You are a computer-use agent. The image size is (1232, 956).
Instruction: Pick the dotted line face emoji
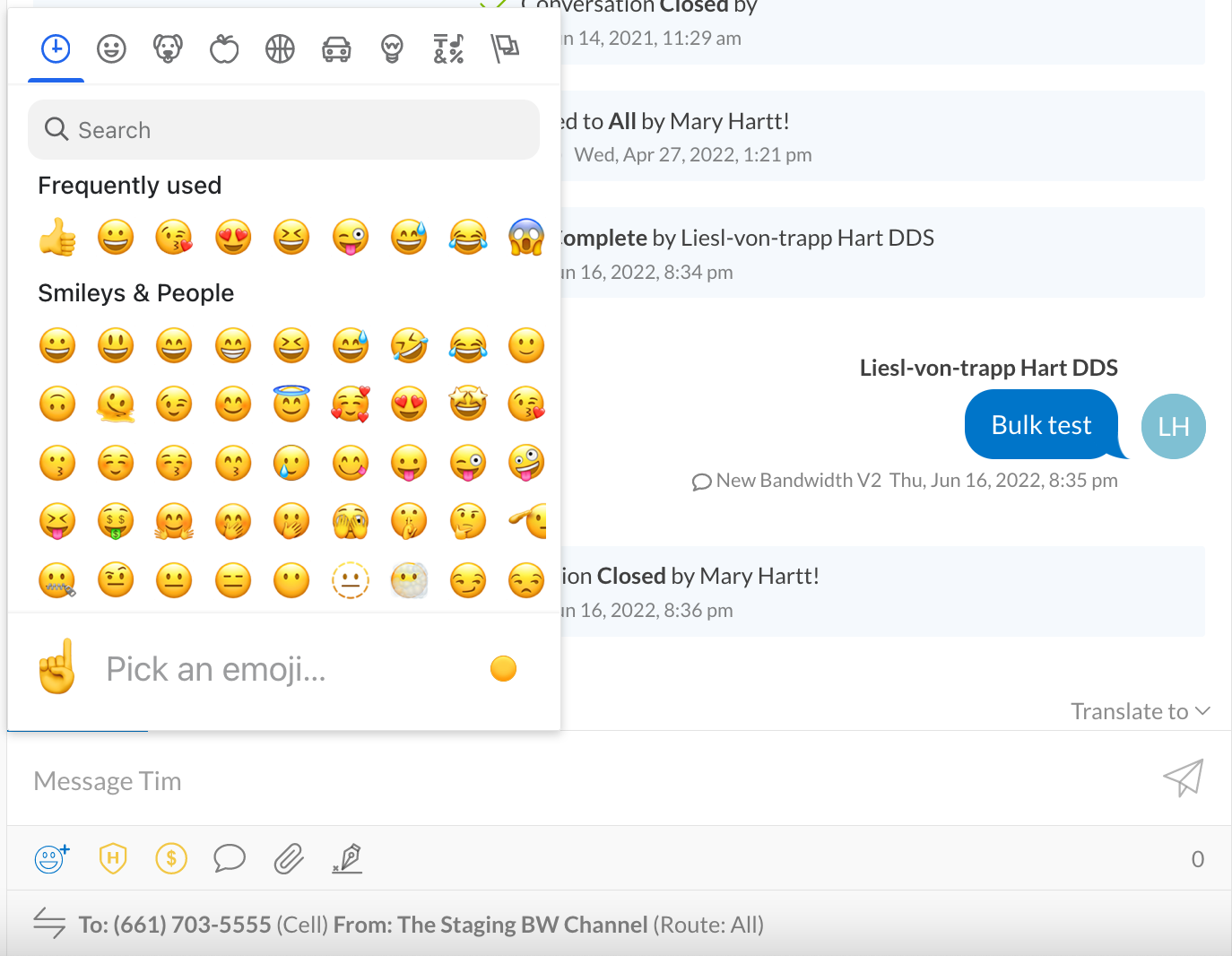pyautogui.click(x=351, y=580)
